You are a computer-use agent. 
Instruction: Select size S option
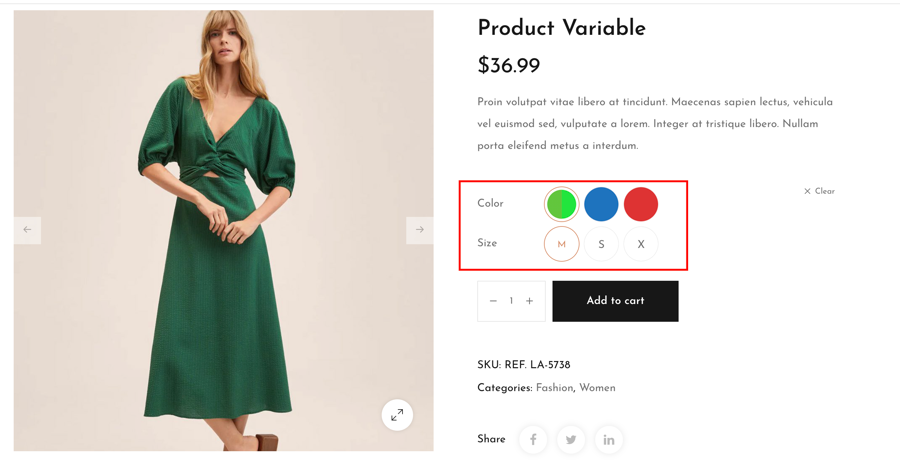click(x=601, y=244)
